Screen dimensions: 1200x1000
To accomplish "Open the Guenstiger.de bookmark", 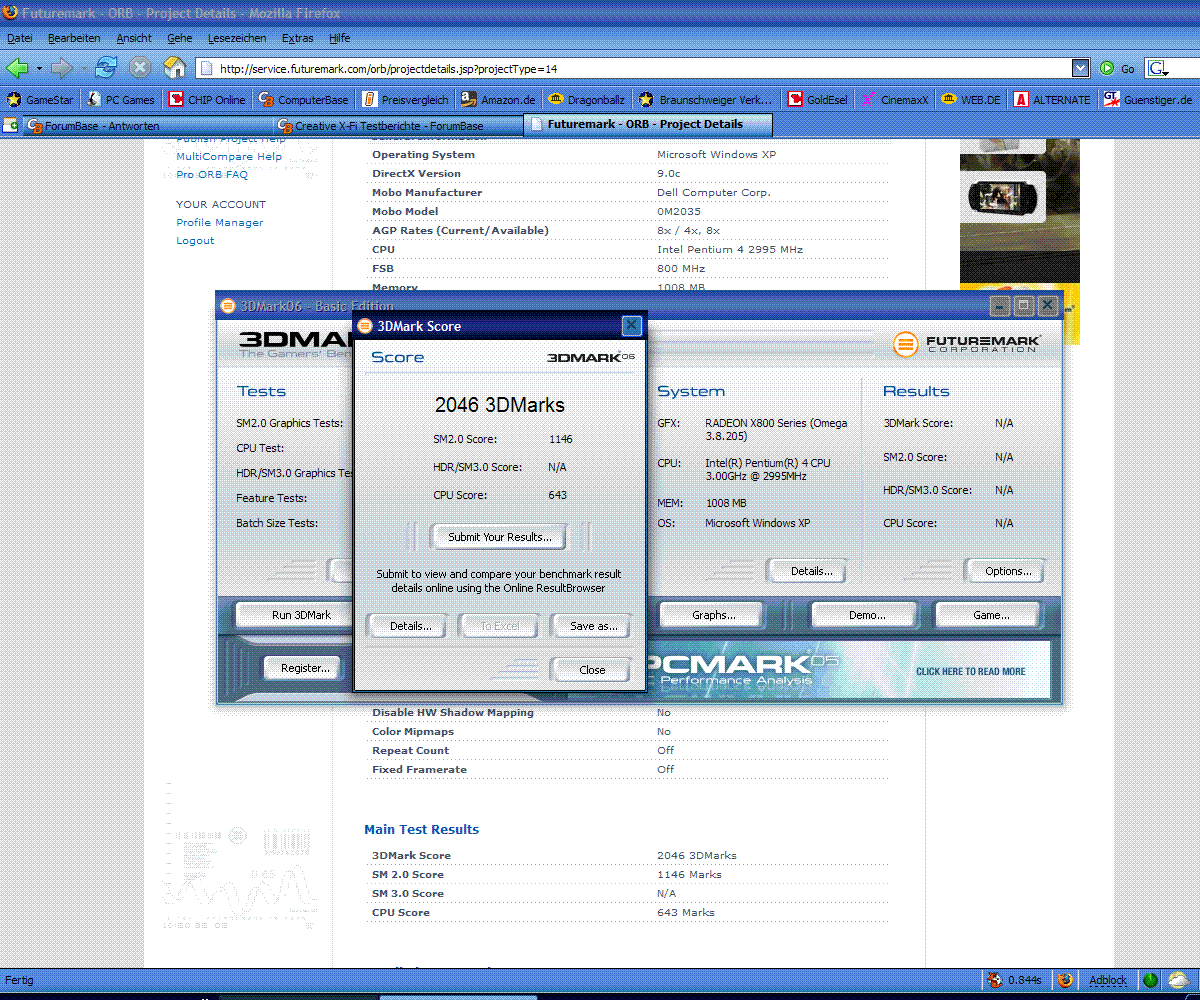I will point(1148,100).
